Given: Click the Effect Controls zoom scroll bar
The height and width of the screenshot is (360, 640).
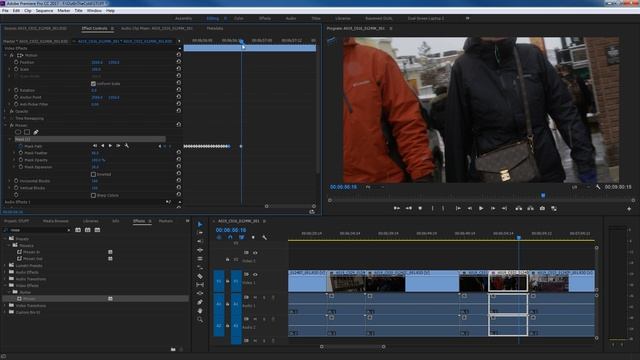Looking at the screenshot, I should pos(290,206).
